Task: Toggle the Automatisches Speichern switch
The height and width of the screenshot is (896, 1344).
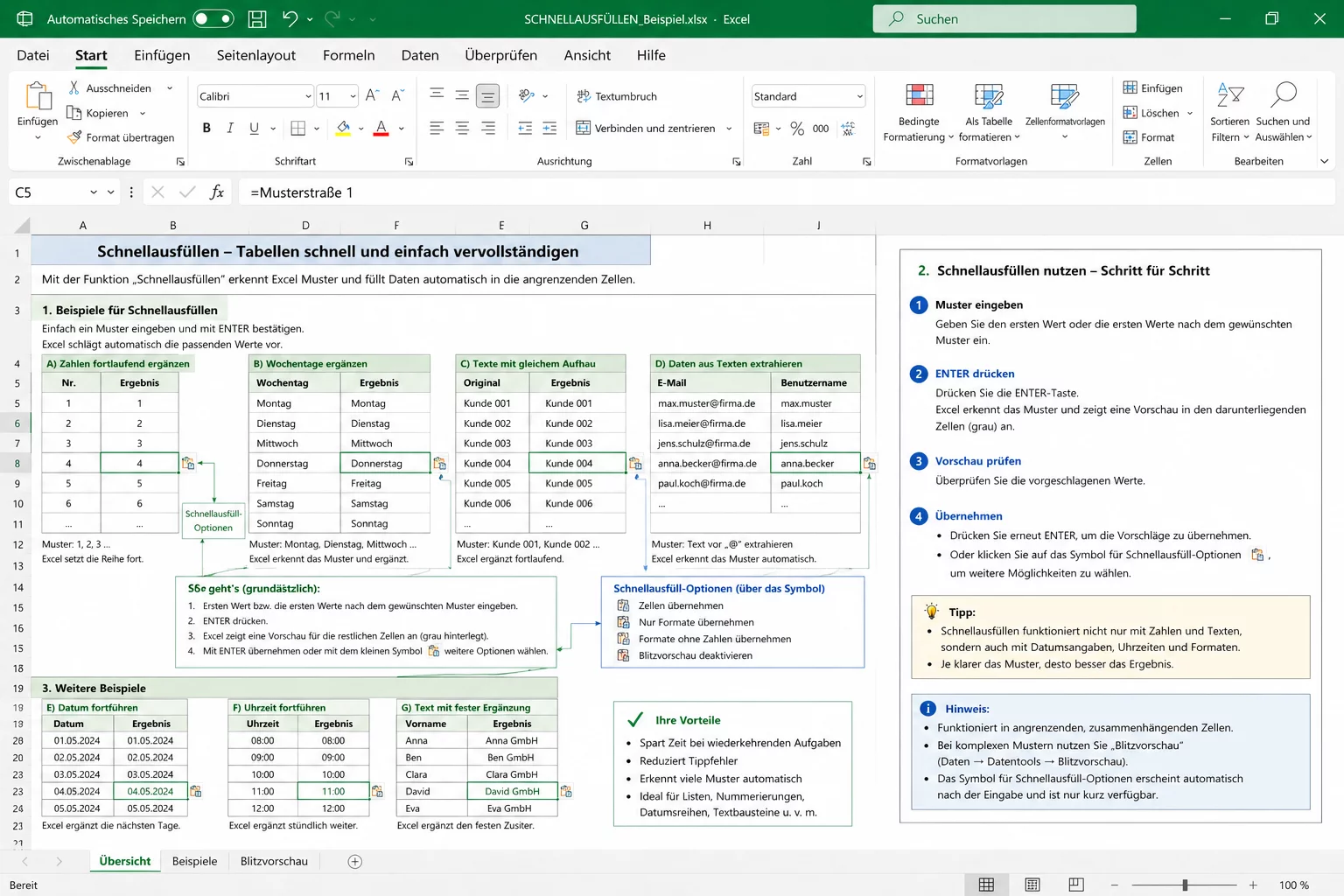Action: point(213,18)
